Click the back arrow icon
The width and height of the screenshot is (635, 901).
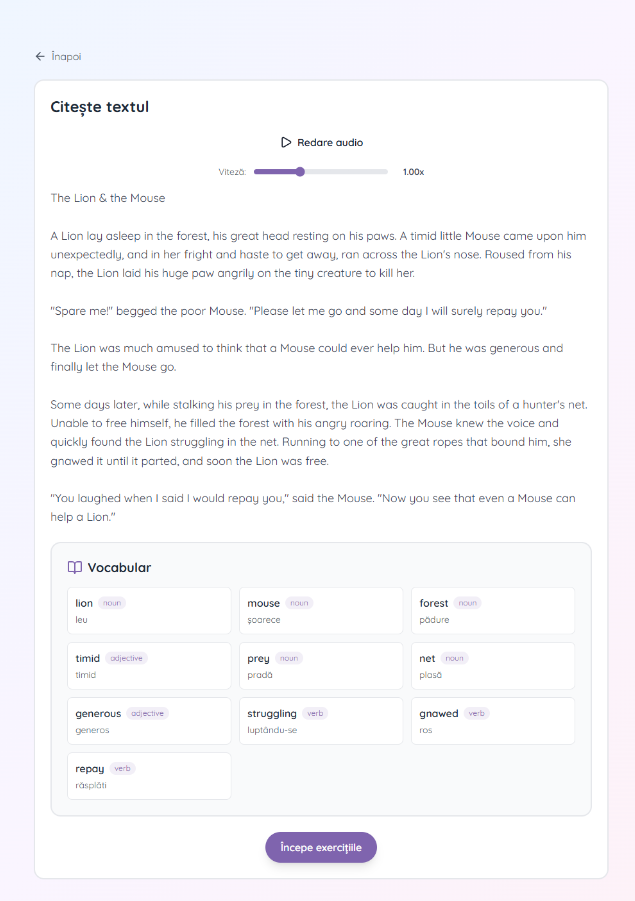coord(40,56)
